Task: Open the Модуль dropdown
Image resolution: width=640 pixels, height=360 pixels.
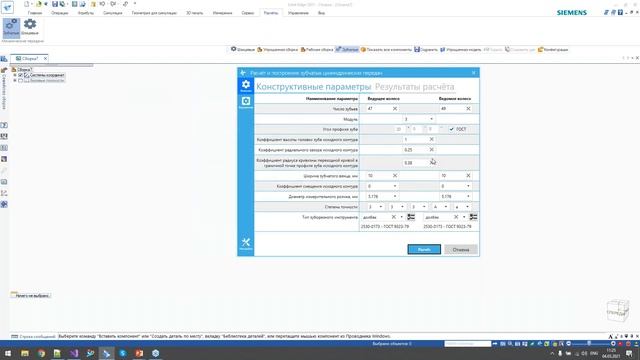Action: 431,119
